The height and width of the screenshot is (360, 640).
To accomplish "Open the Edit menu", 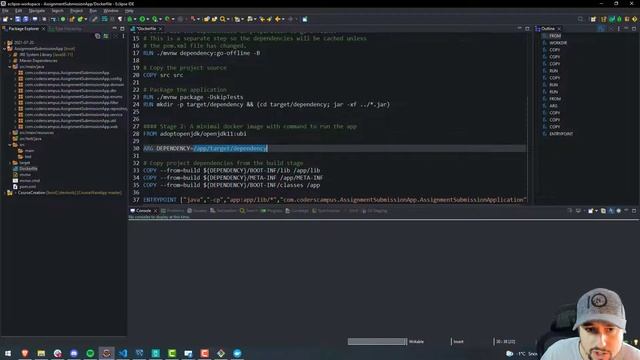I will click(18, 11).
